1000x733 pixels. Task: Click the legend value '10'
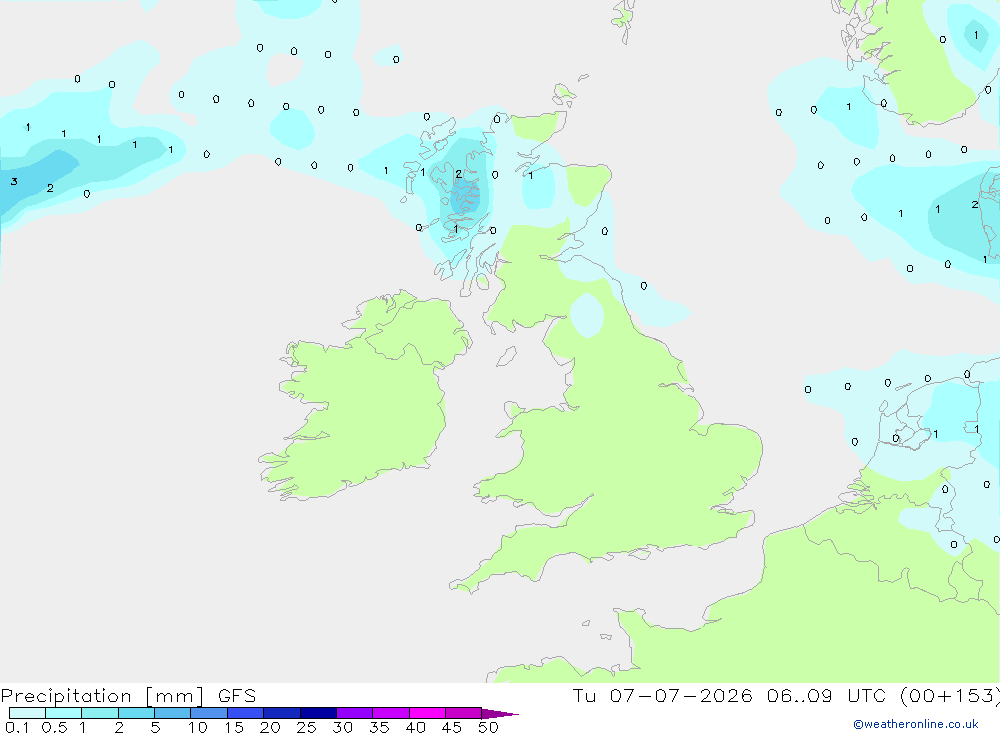(198, 727)
